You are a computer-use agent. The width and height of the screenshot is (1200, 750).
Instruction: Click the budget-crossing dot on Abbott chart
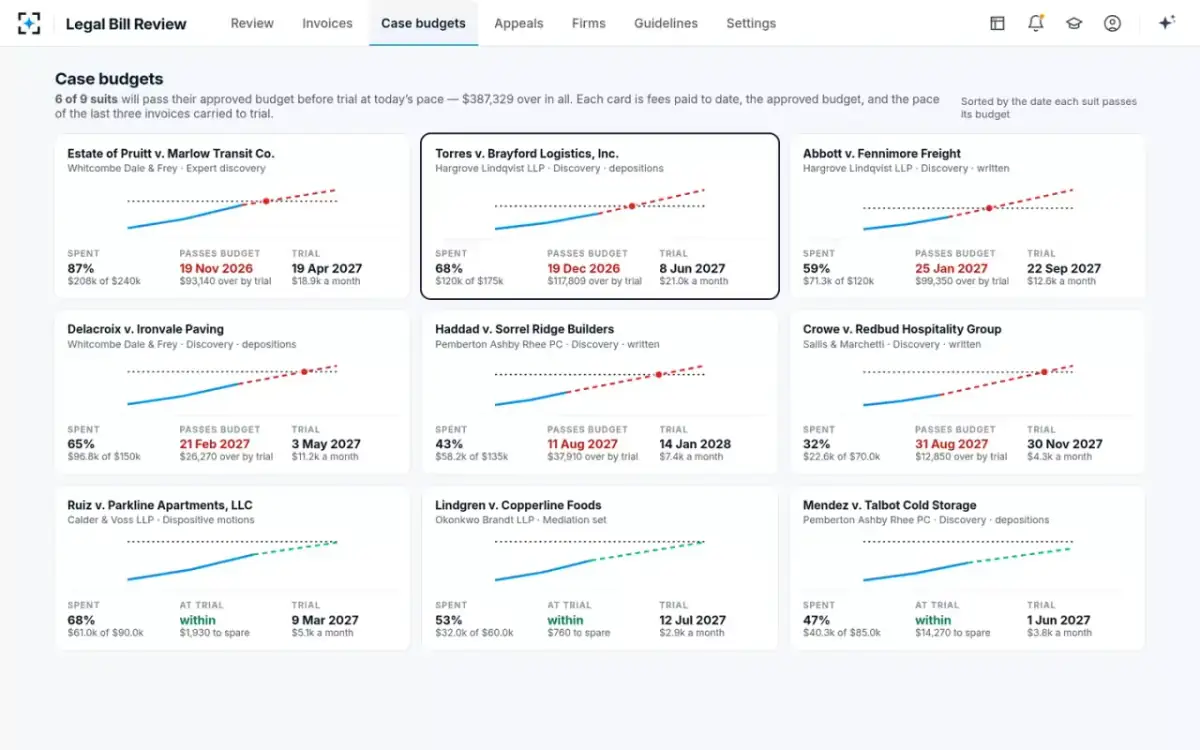click(989, 208)
